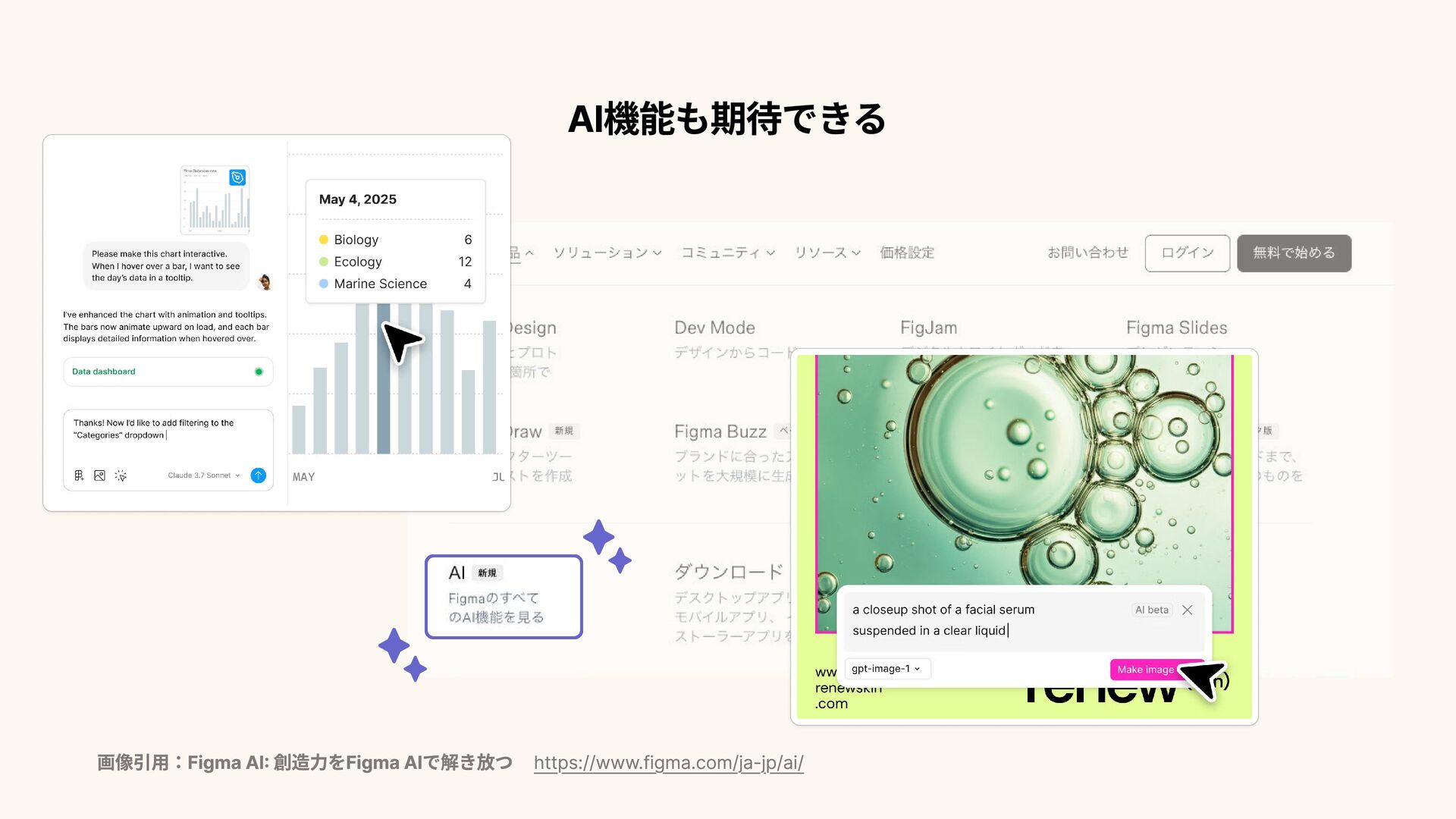Click the Make image button
Viewport: 1456px width, 819px height.
1145,670
